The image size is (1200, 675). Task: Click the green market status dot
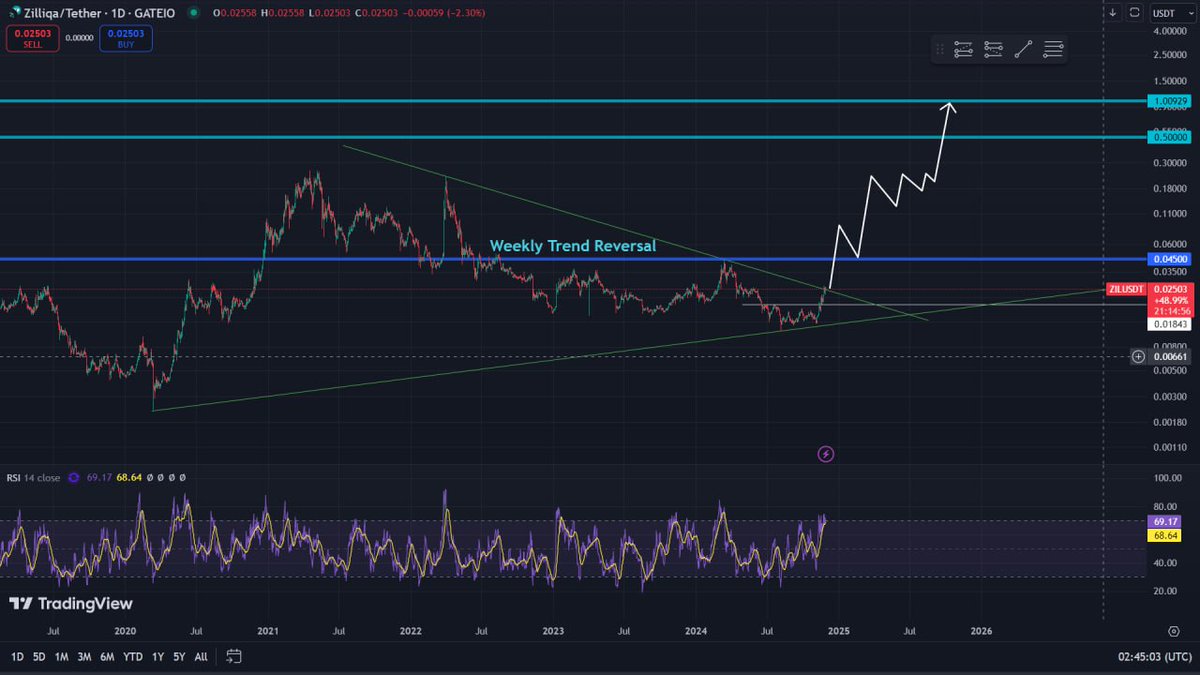click(192, 13)
